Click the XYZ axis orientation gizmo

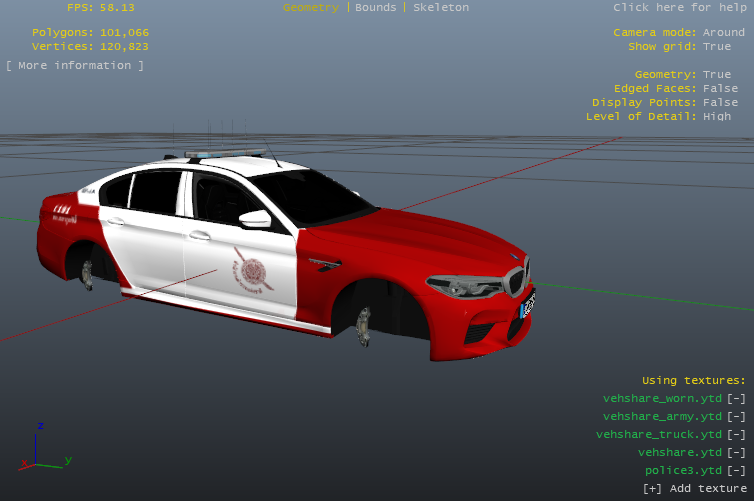click(x=46, y=447)
